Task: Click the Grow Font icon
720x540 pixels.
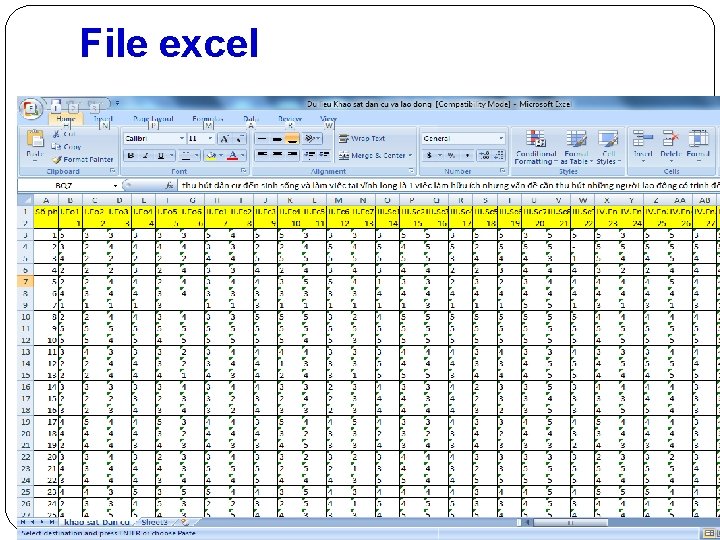Action: (225, 139)
